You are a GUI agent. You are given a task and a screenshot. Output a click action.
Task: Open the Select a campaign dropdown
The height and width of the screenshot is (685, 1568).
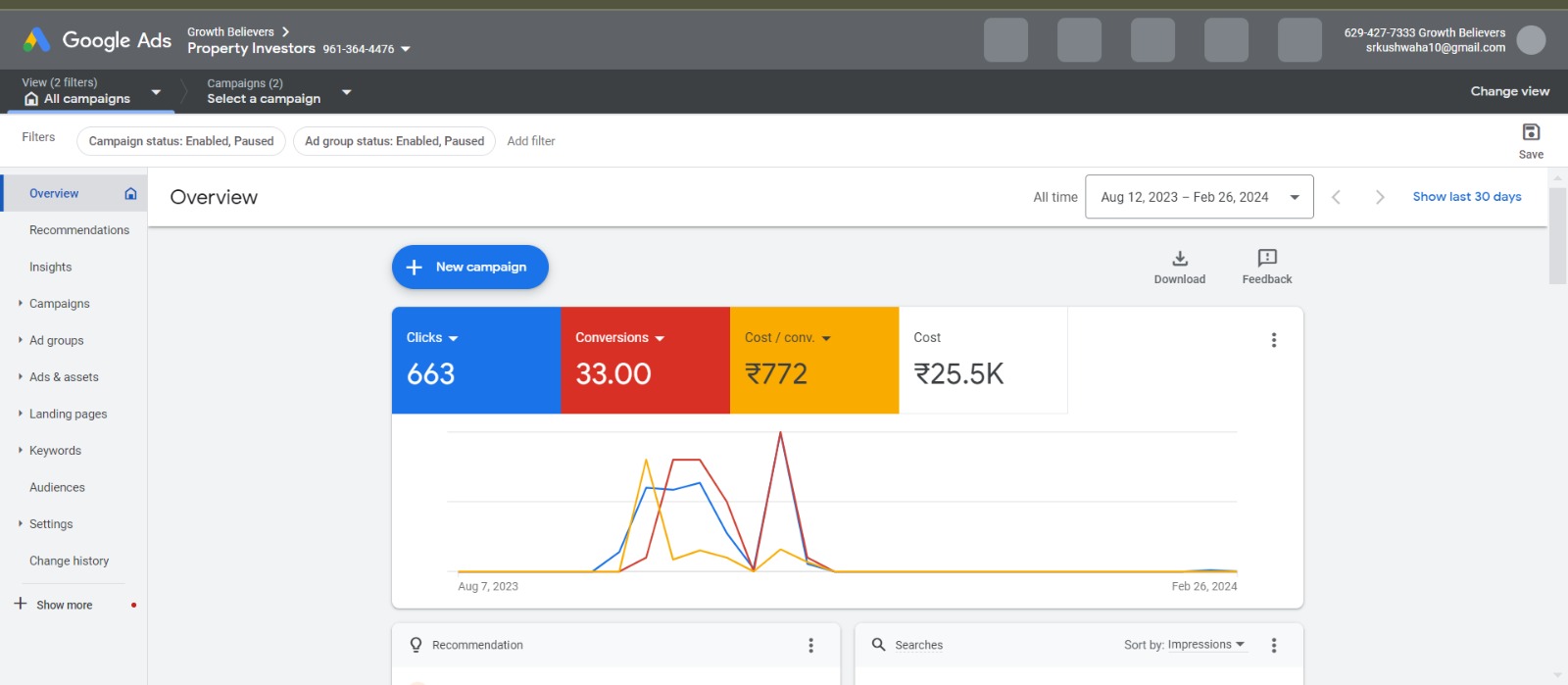point(278,92)
